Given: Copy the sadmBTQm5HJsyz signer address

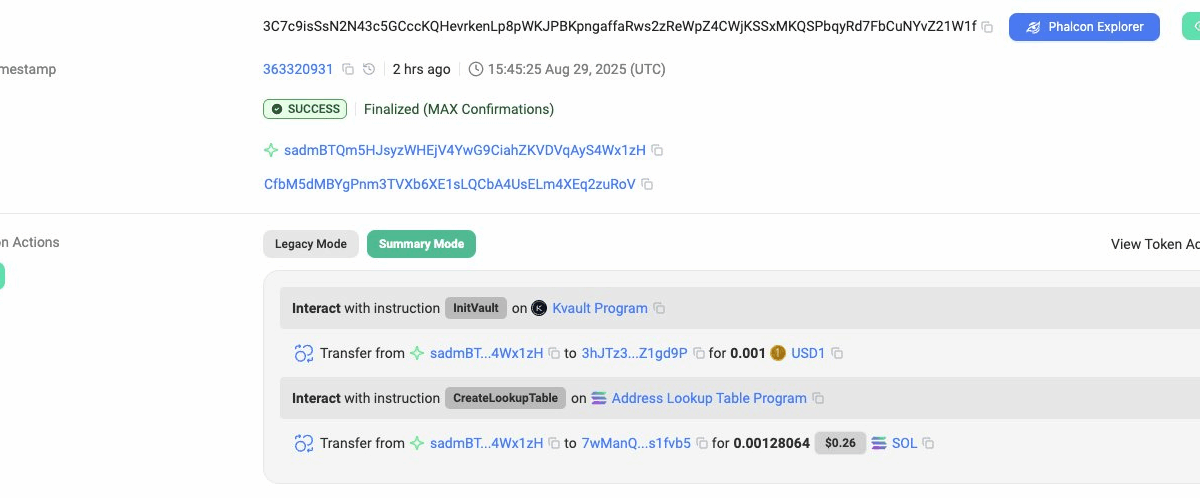Looking at the screenshot, I should click(x=657, y=150).
